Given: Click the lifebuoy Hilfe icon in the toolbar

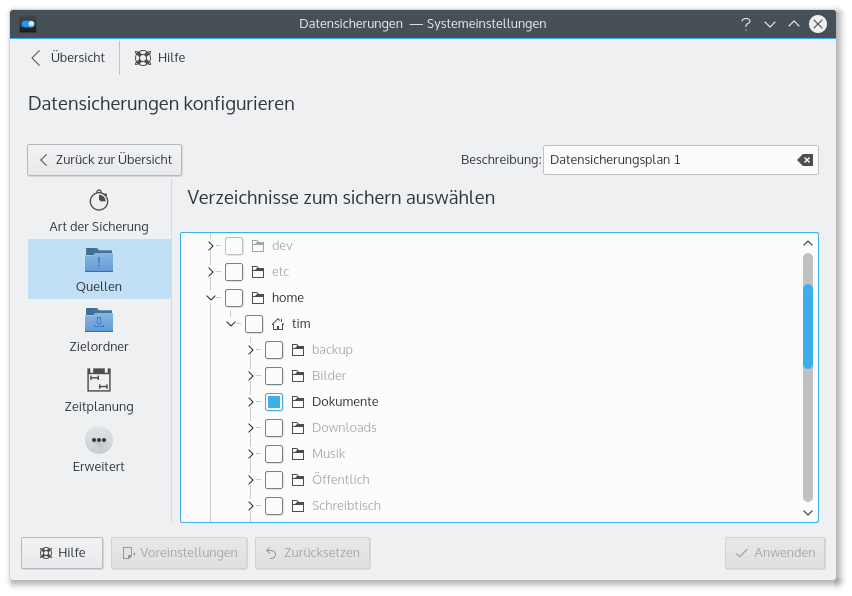Looking at the screenshot, I should (x=144, y=58).
